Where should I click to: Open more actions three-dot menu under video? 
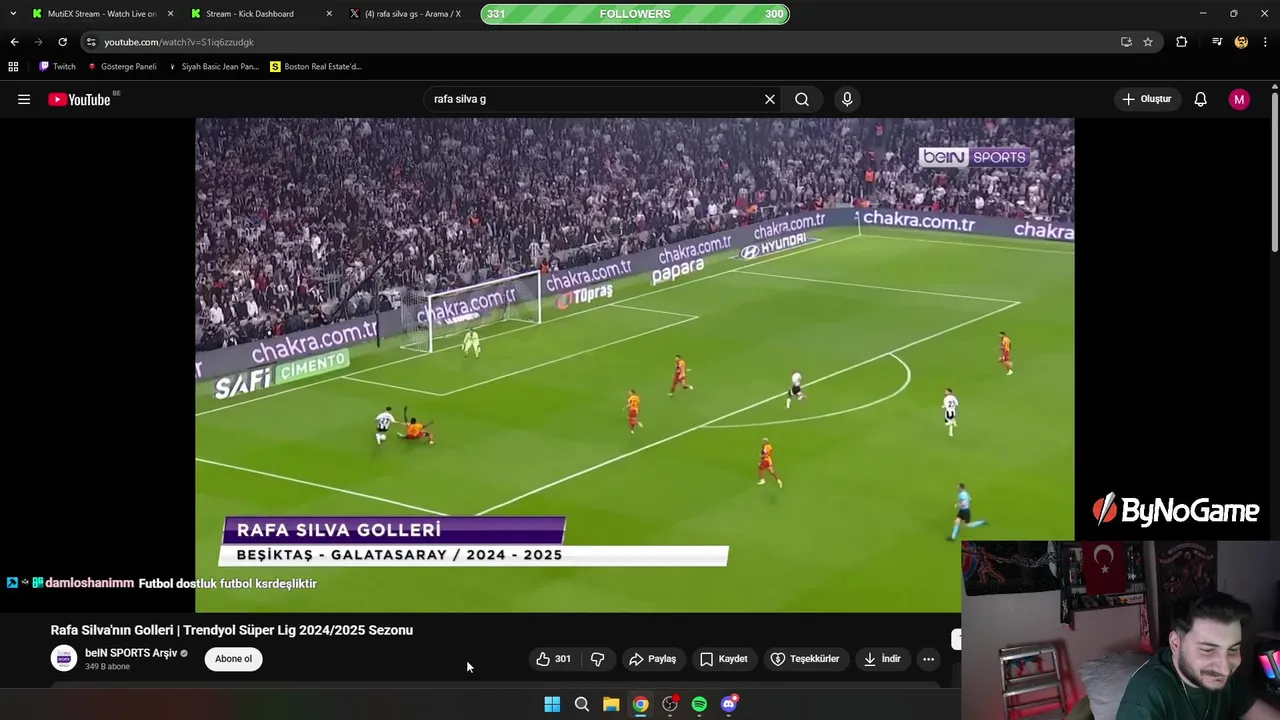928,659
